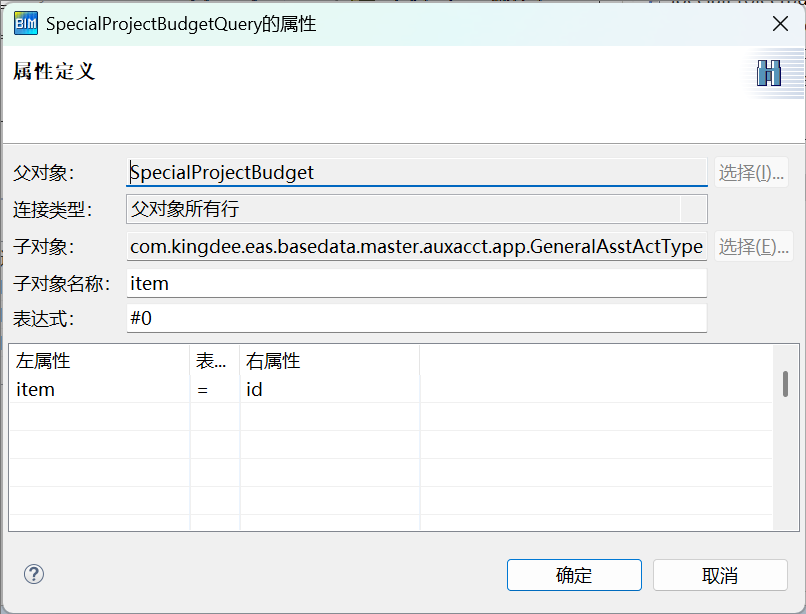
Task: Select the 左属性 column header
Action: (x=98, y=361)
